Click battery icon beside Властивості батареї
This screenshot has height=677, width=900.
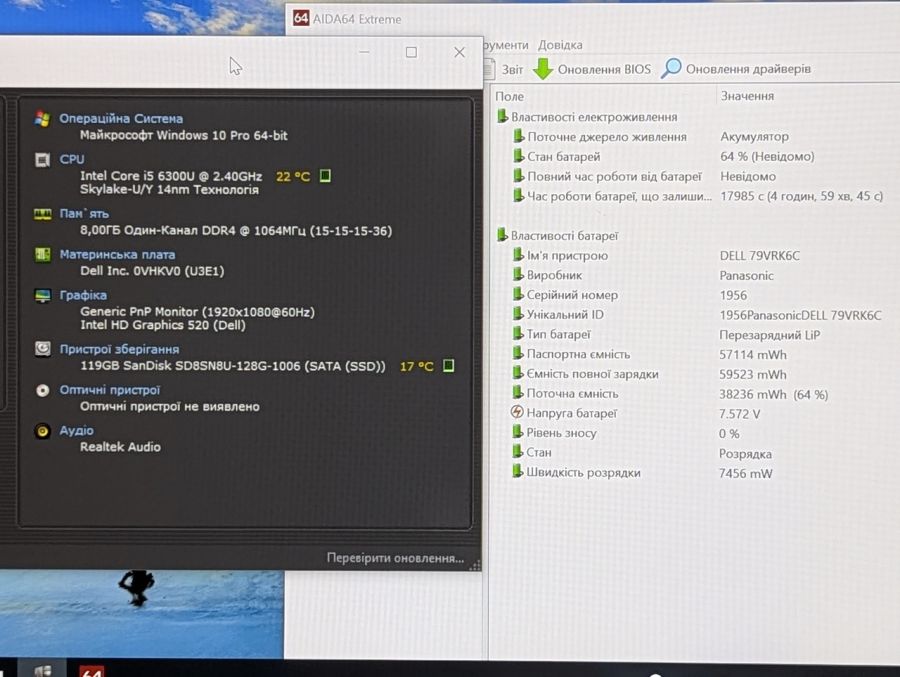(x=502, y=235)
